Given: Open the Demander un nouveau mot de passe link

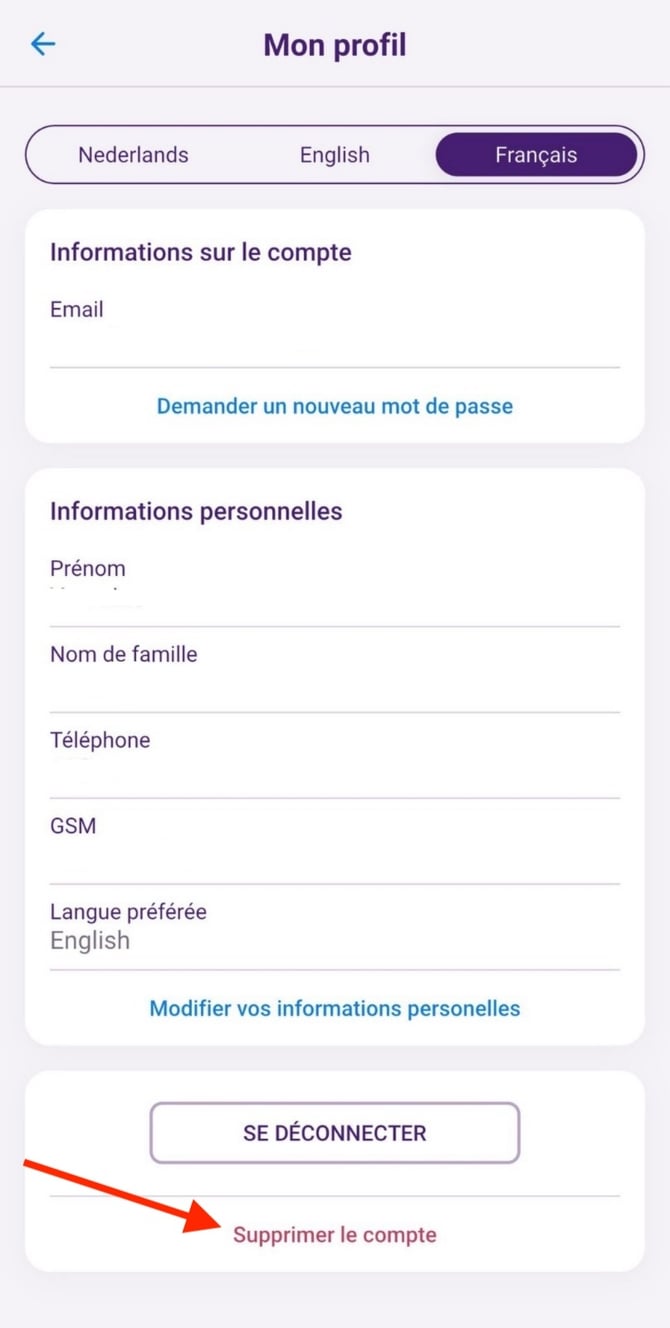Looking at the screenshot, I should (x=334, y=406).
